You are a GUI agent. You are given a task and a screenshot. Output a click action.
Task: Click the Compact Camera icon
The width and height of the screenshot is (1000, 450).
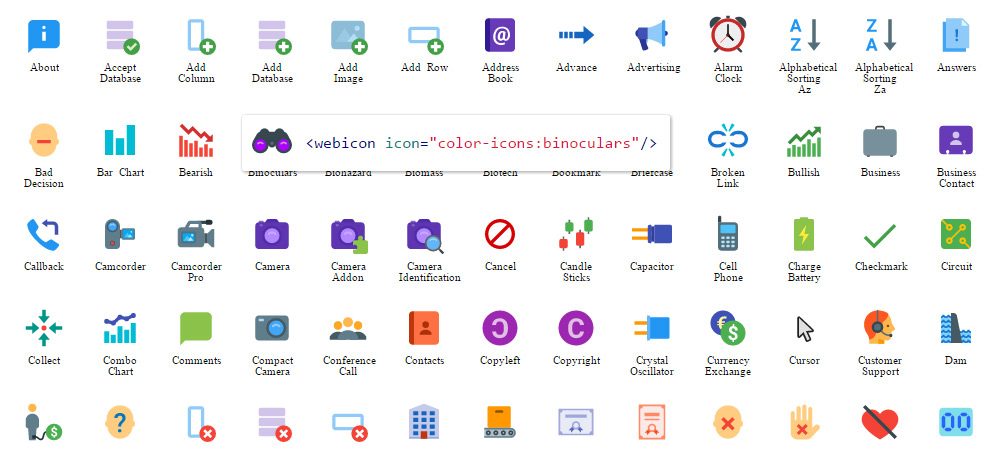click(x=272, y=328)
